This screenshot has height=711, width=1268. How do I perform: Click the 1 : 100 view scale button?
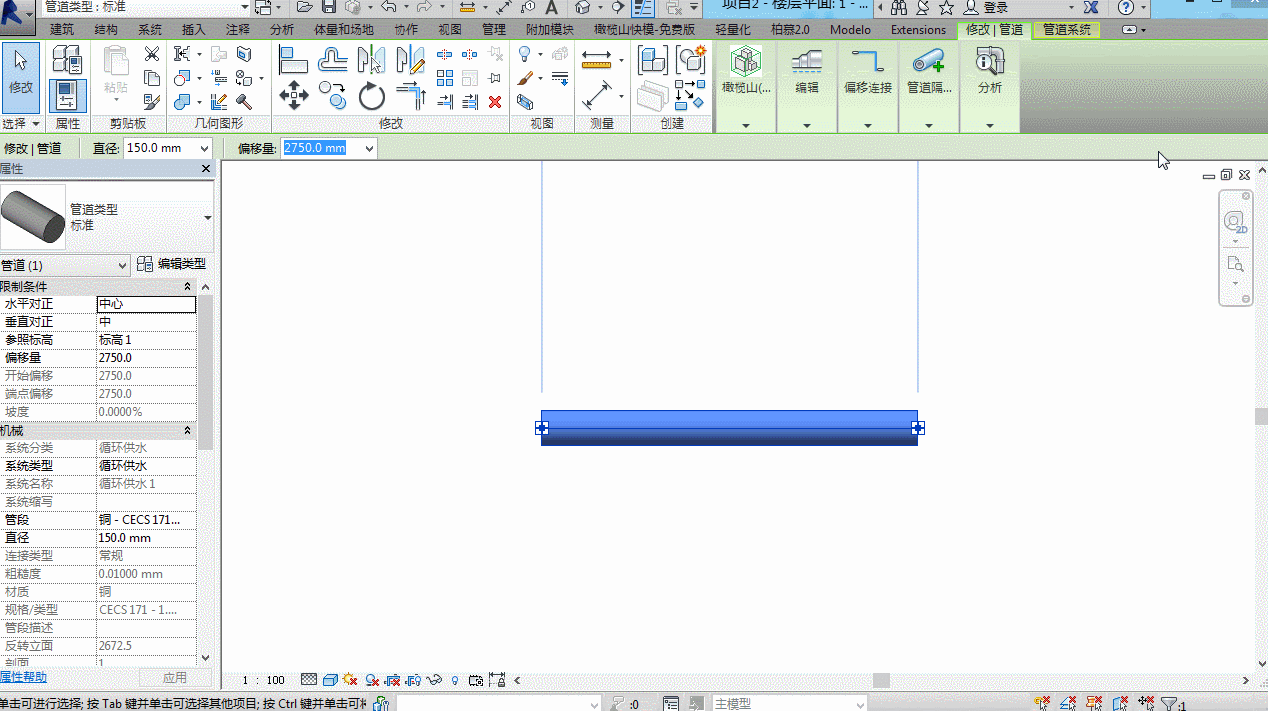[263, 680]
